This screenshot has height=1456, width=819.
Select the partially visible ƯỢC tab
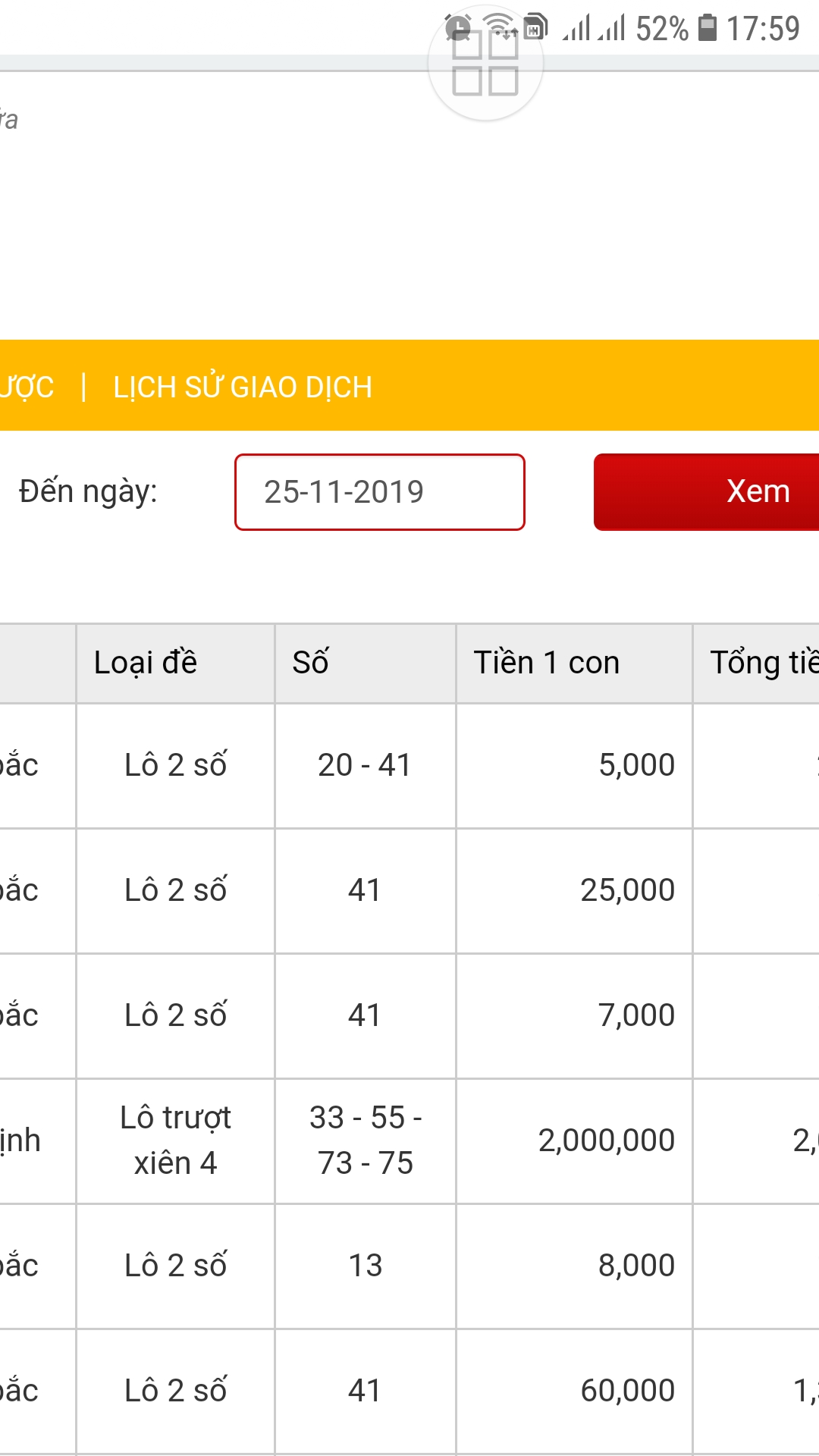(27, 387)
